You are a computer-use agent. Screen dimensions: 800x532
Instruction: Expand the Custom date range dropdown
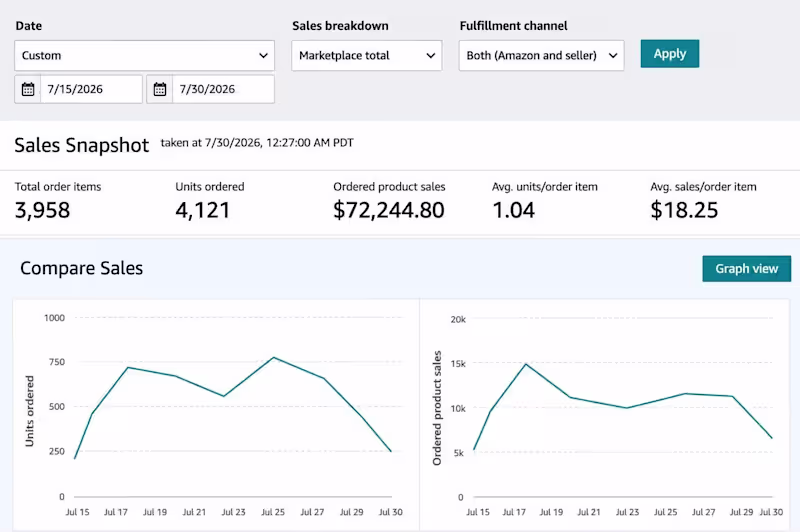click(144, 56)
